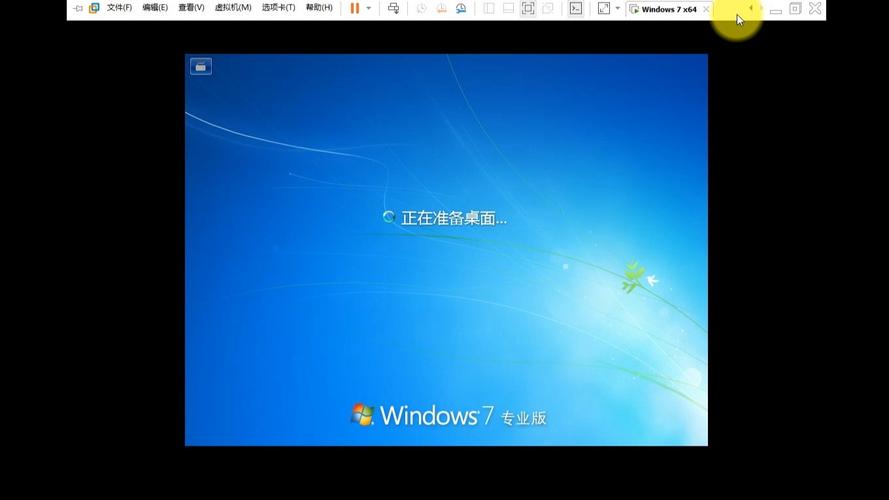Restore the VMware window size

pos(795,9)
